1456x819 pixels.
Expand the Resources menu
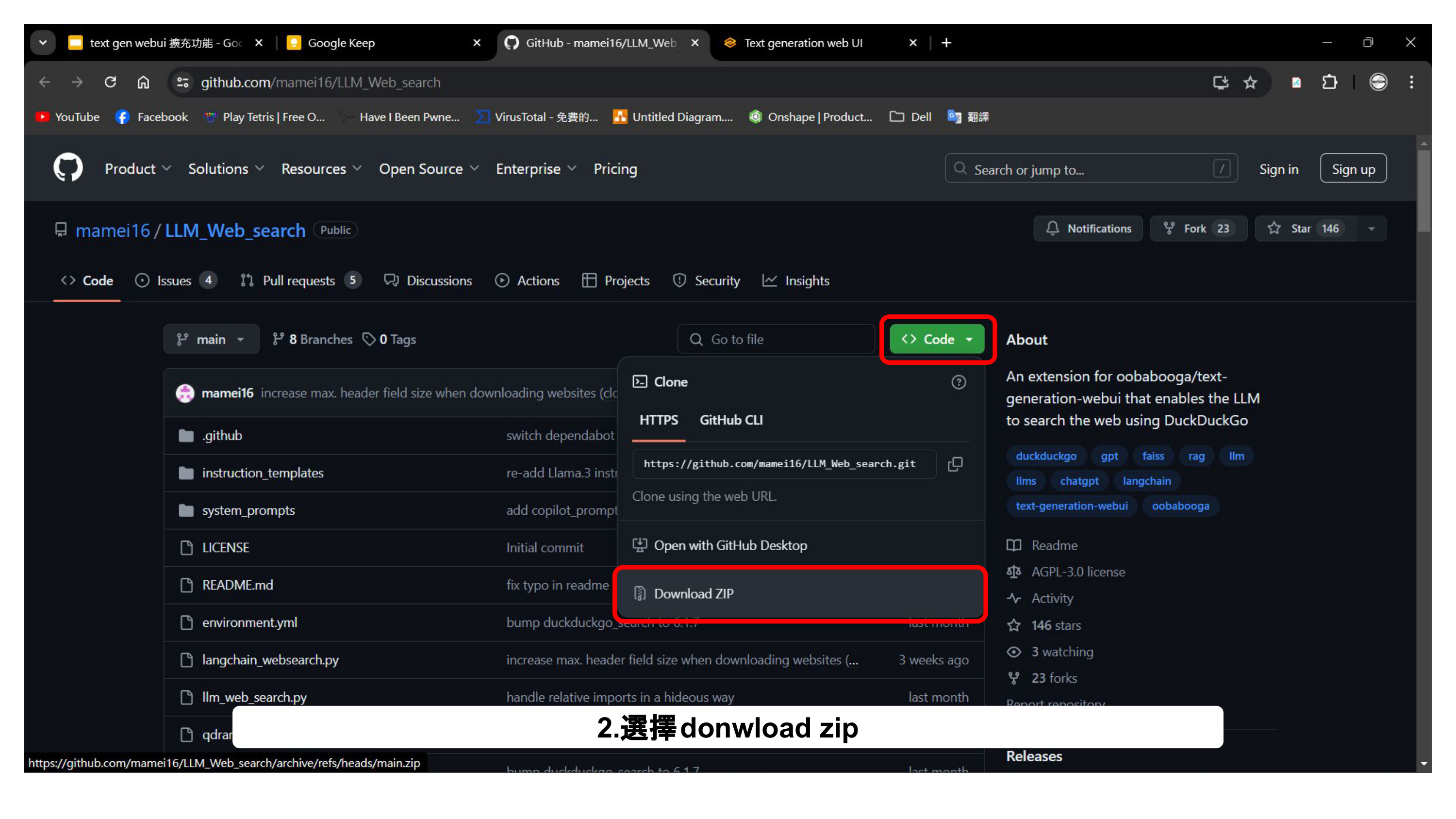tap(322, 168)
